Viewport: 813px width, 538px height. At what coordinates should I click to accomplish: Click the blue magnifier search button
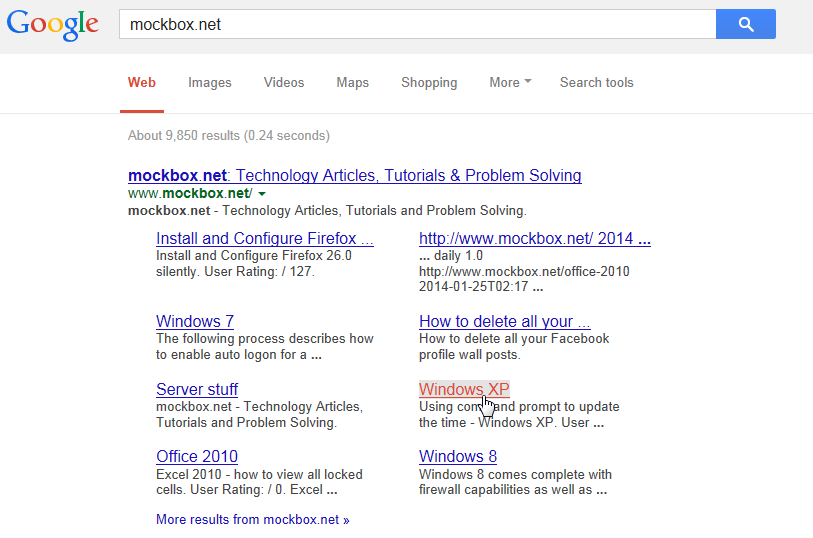(x=746, y=24)
